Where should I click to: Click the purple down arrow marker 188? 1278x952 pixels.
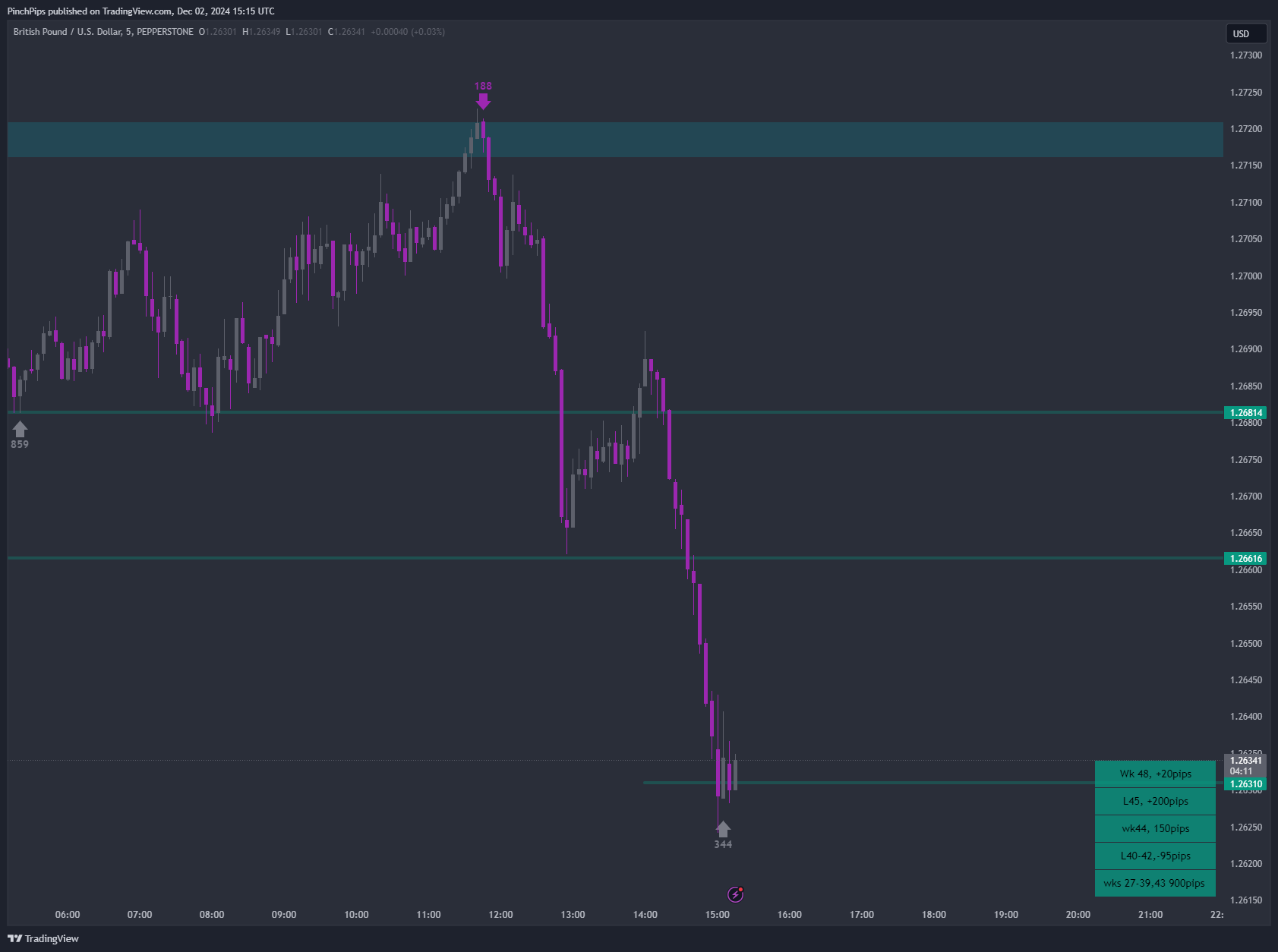coord(483,101)
